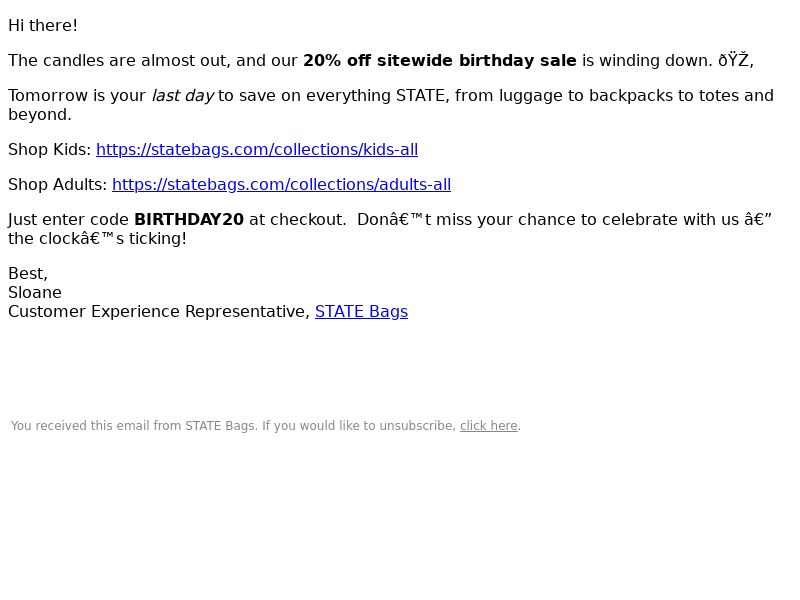Viewport: 800px width, 600px height.
Task: Click the 'Shop Adults:' label
Action: [x=58, y=185]
